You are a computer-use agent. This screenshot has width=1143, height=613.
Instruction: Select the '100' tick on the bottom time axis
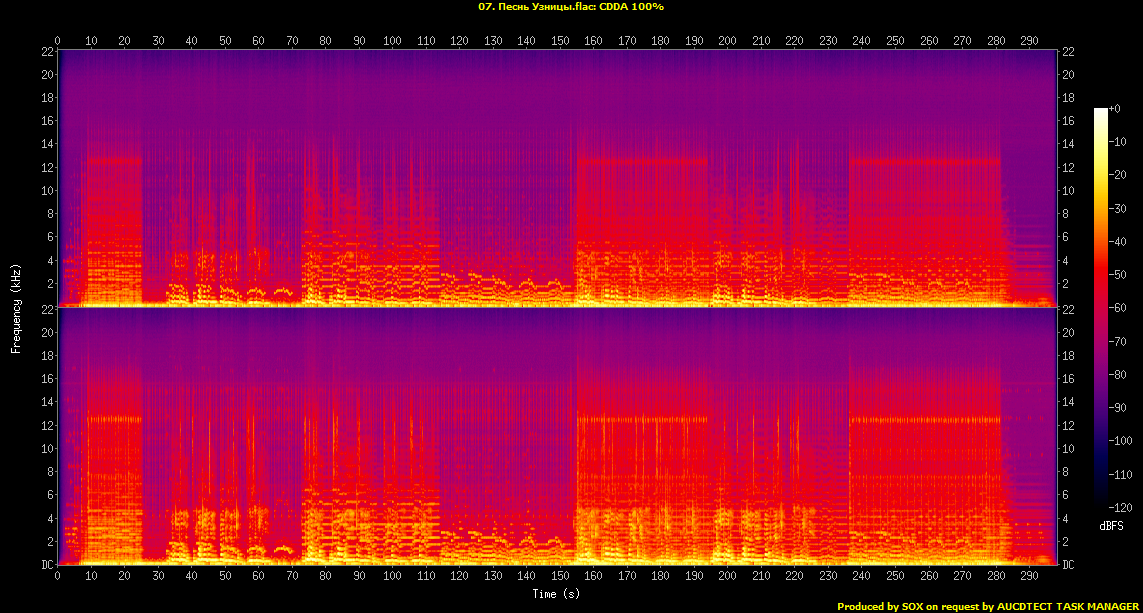tap(393, 578)
